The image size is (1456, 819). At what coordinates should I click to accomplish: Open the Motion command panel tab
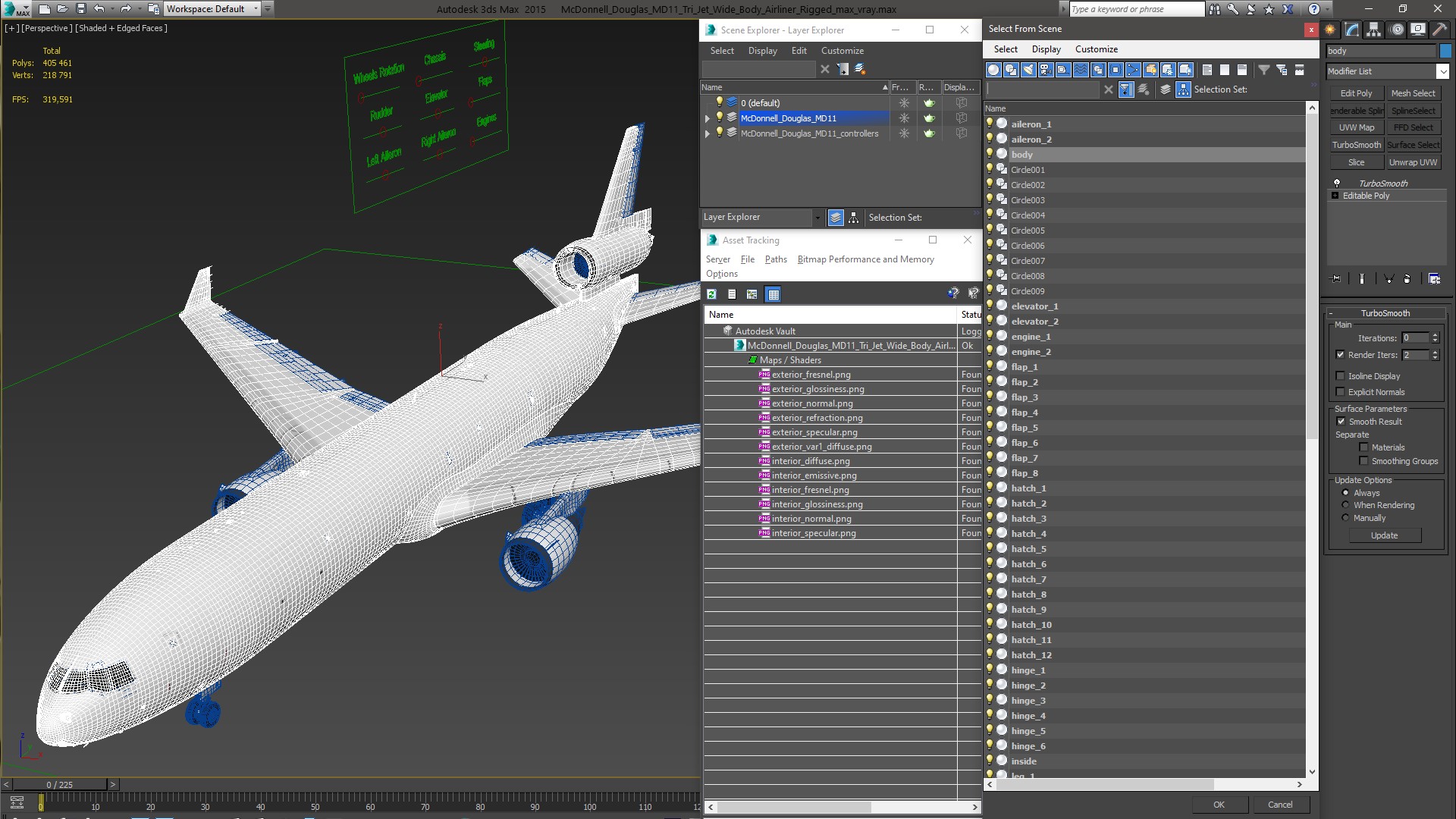[1397, 30]
